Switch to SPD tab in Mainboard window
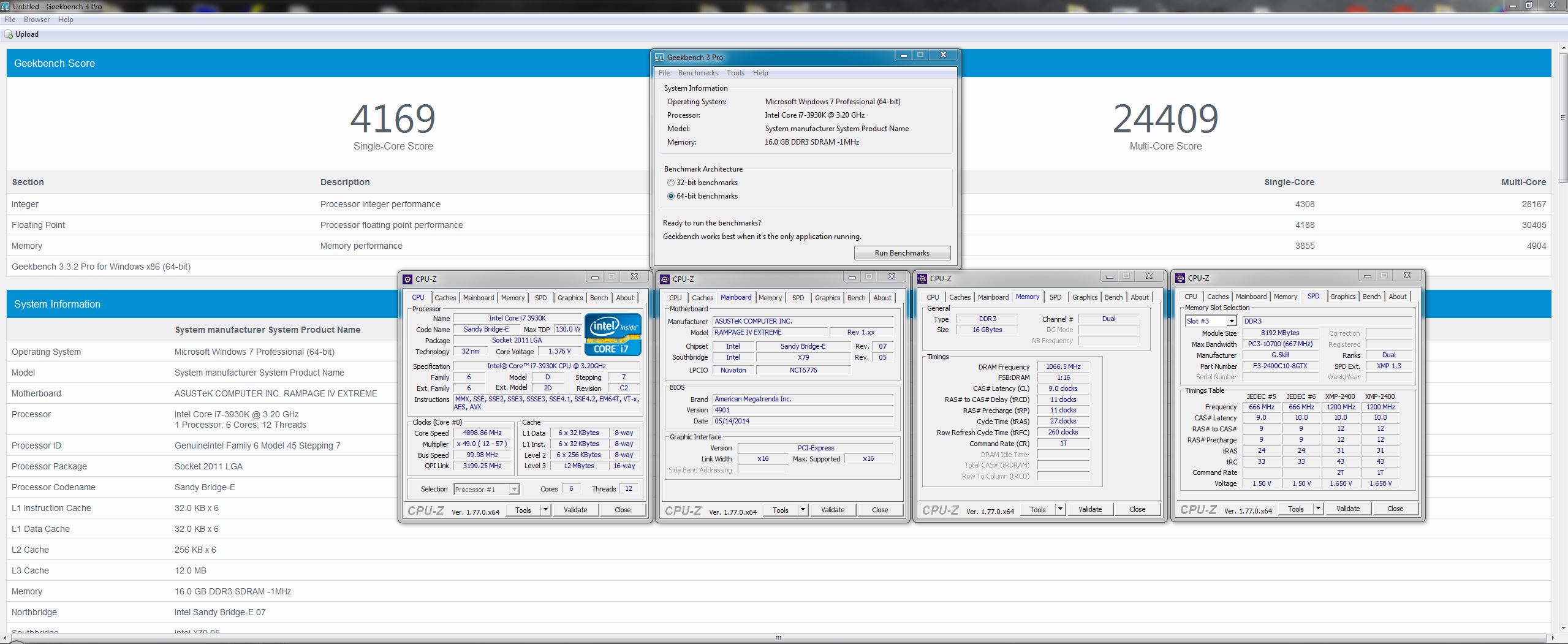Viewport: 1568px width, 644px height. (x=798, y=298)
